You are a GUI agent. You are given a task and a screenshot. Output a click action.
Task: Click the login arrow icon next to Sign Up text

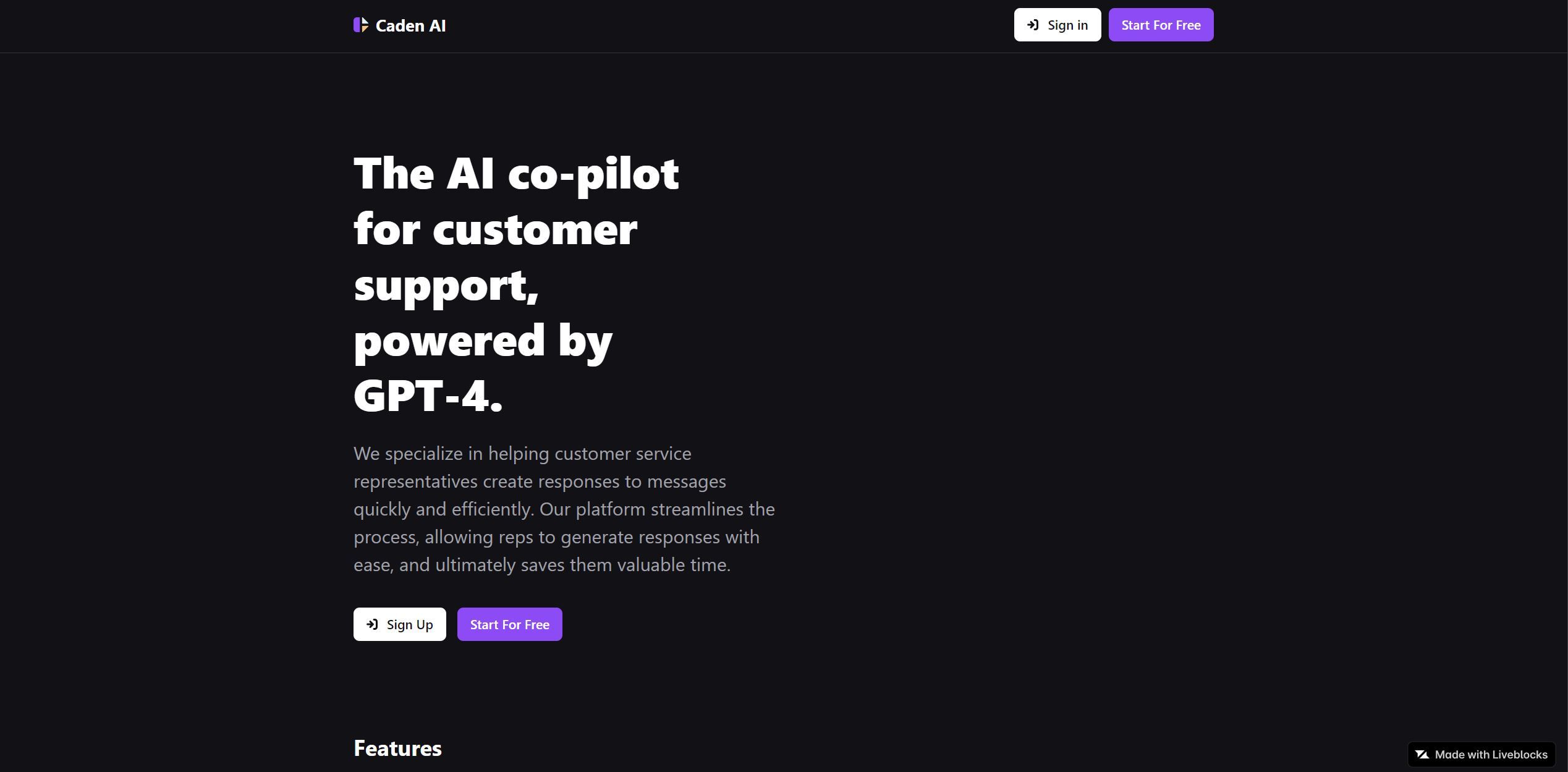372,624
